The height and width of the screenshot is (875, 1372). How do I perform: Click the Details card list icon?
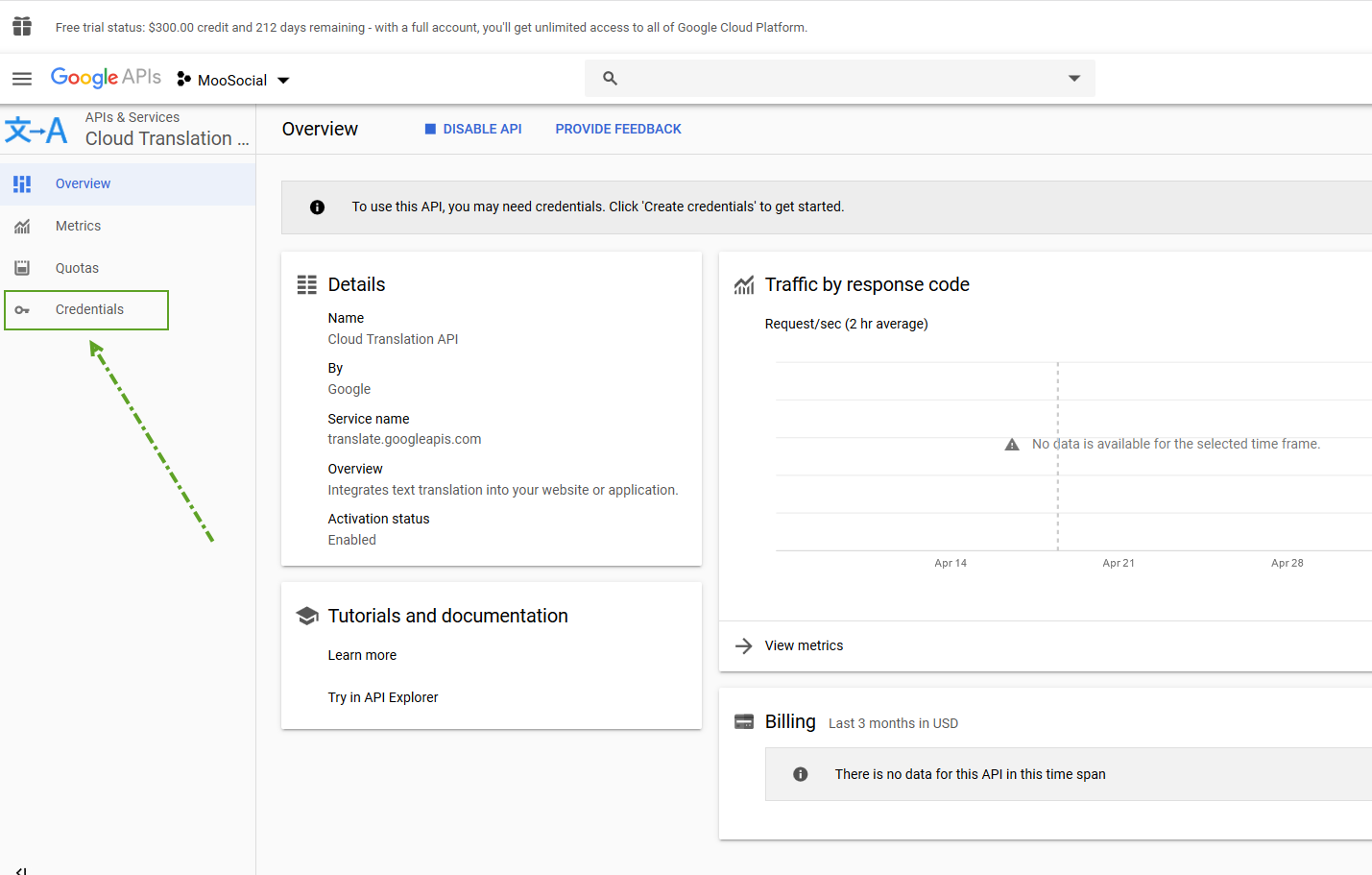pos(307,284)
